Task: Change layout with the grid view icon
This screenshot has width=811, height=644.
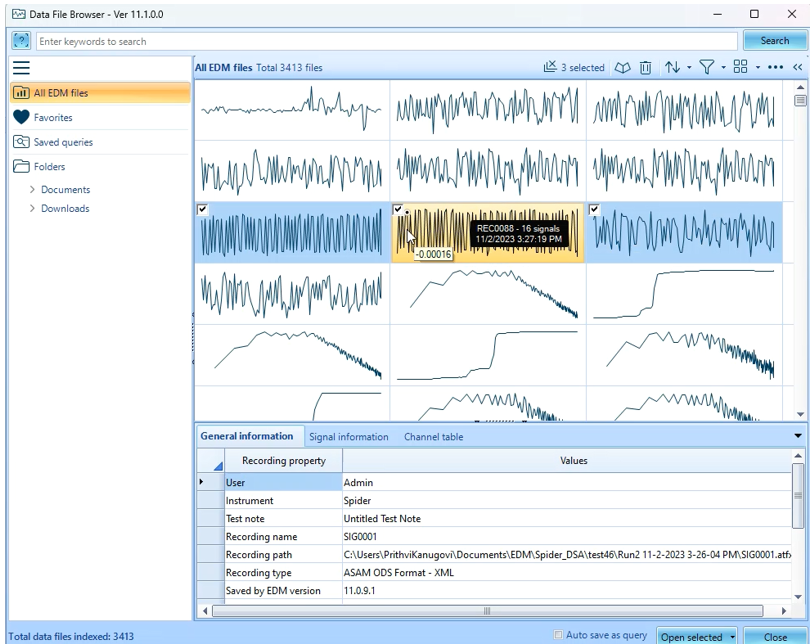Action: [742, 68]
